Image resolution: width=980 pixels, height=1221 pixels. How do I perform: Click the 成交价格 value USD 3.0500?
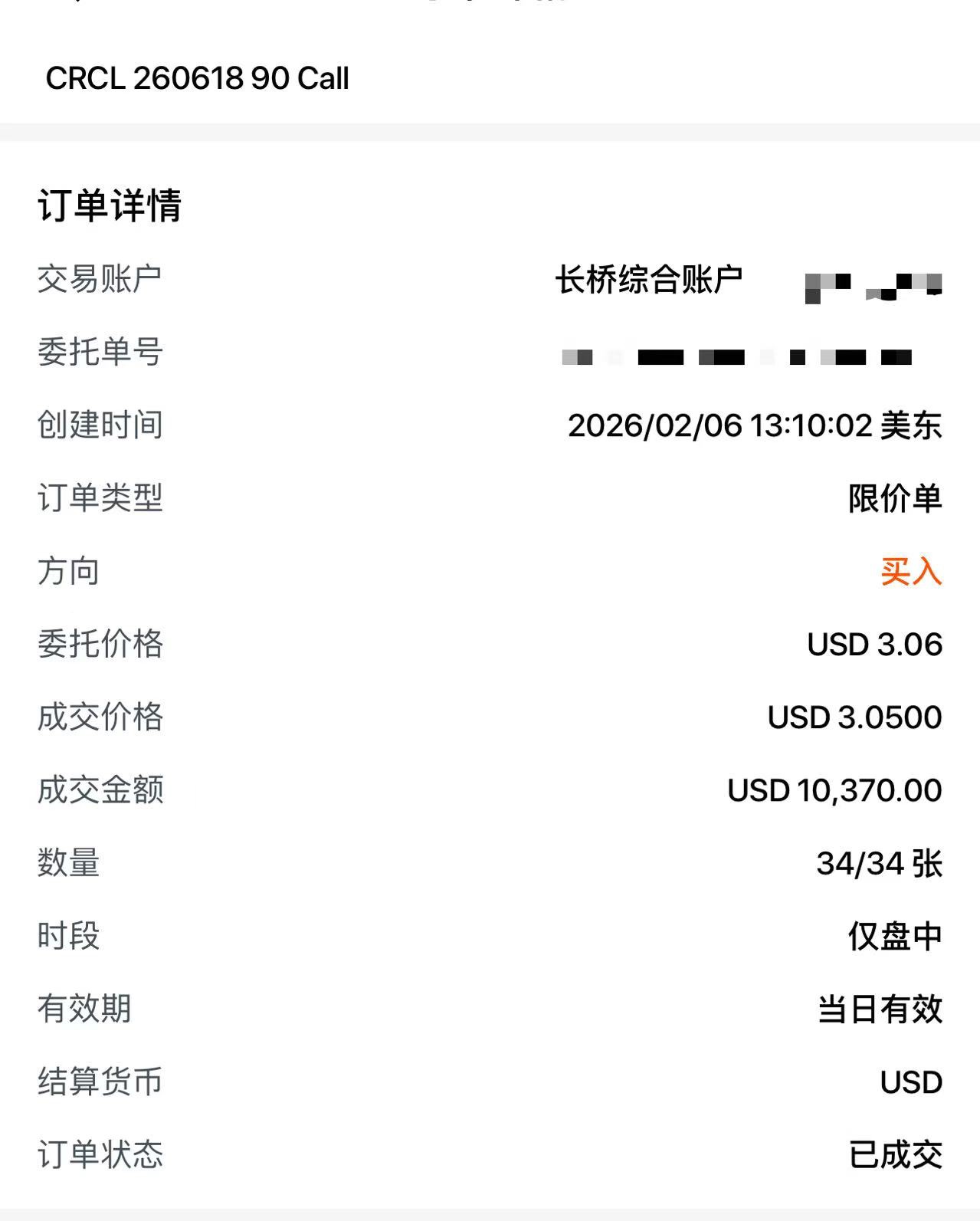pyautogui.click(x=854, y=717)
